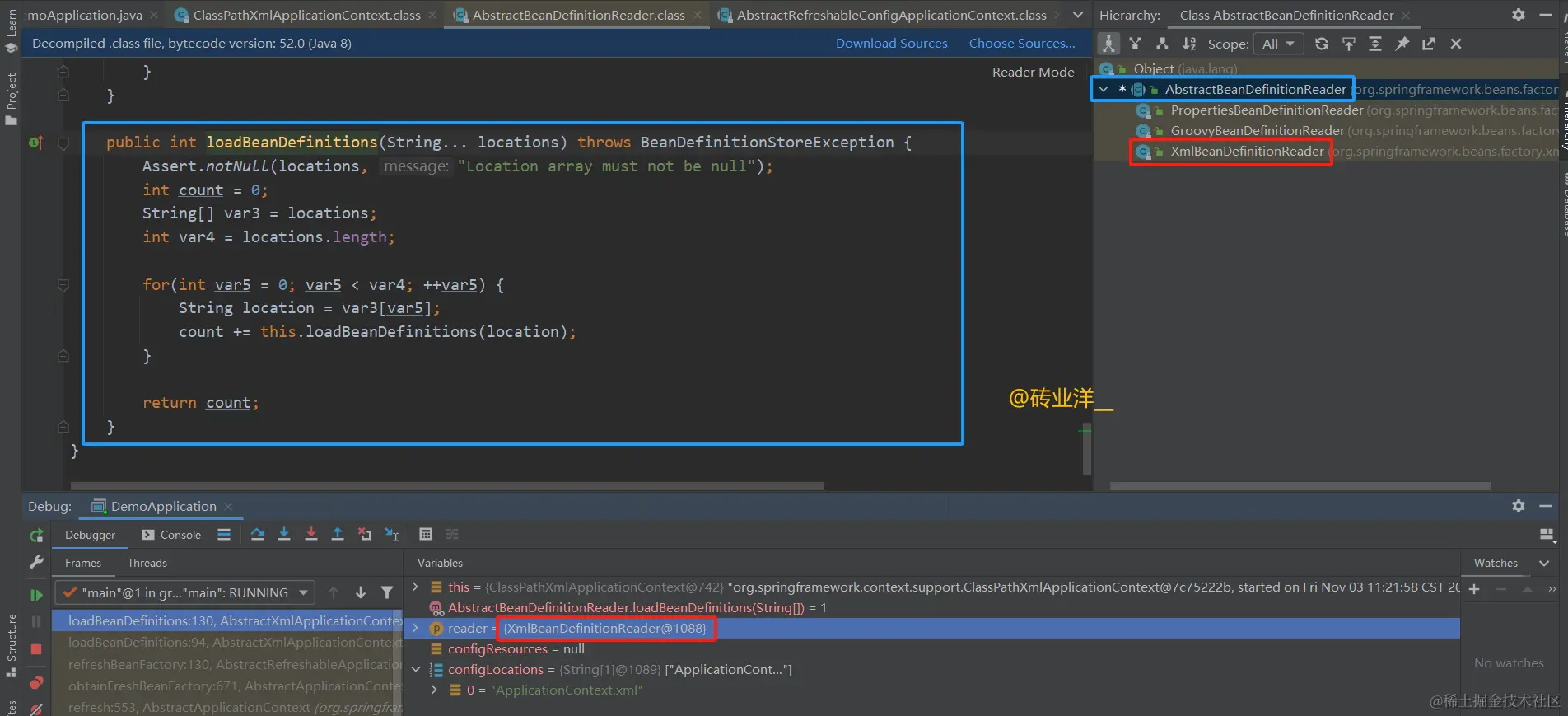Click Show Execution Point icon
Viewport: 1568px width, 716px height.
pyautogui.click(x=223, y=535)
